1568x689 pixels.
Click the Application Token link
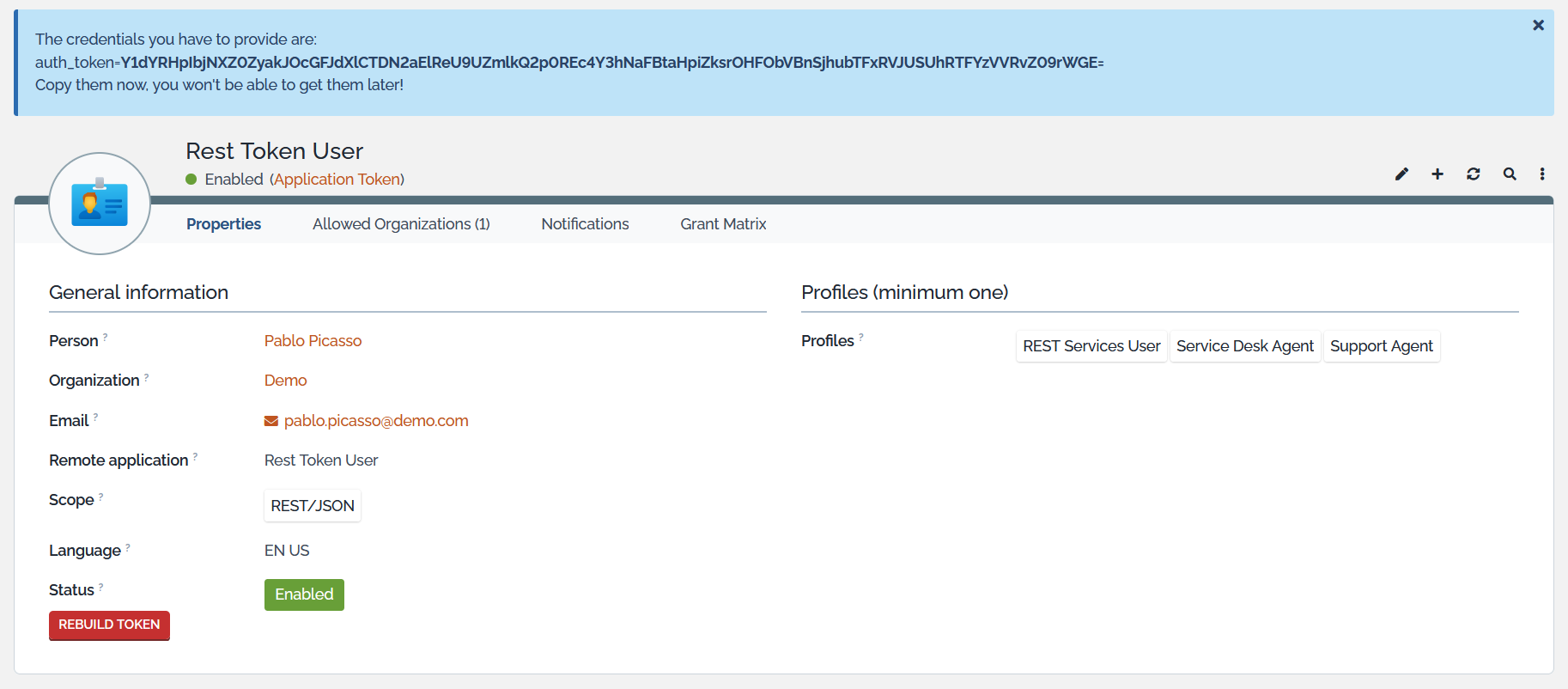[x=337, y=180]
